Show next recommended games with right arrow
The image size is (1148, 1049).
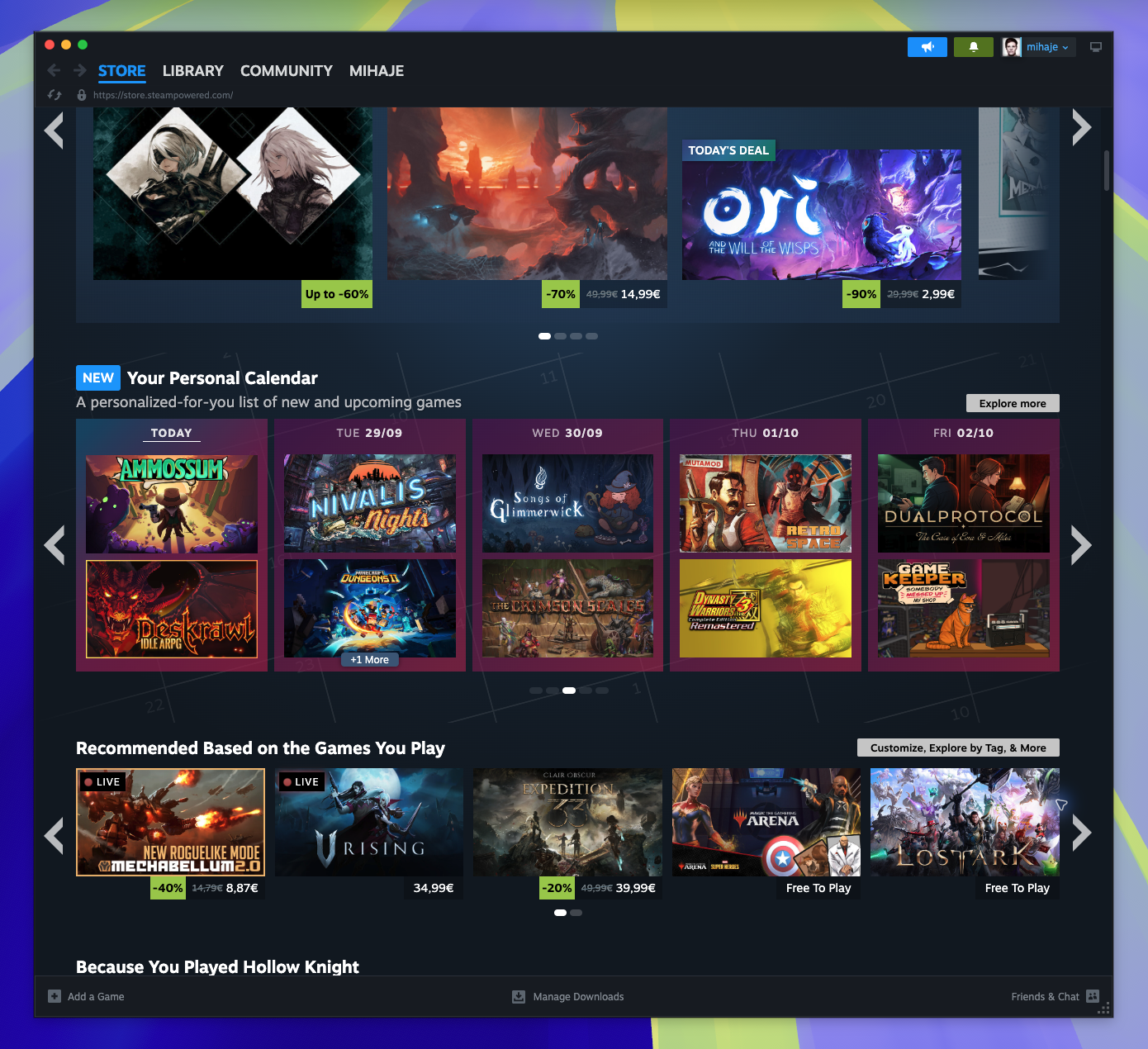[x=1081, y=833]
